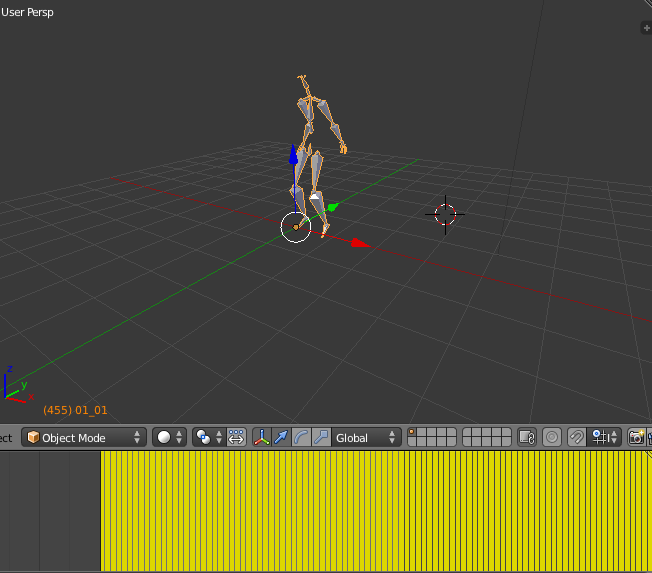652x573 pixels.
Task: Toggle the snap magnet icon
Action: point(577,437)
